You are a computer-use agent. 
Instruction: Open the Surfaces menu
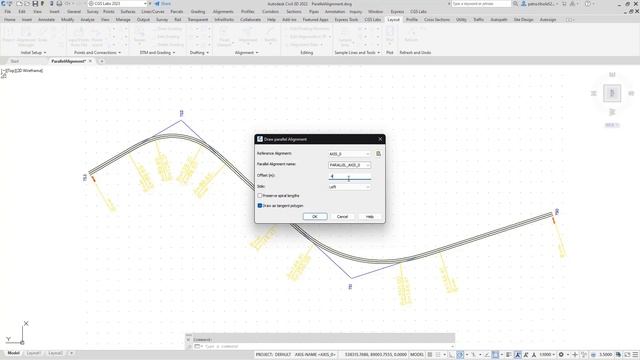128,12
